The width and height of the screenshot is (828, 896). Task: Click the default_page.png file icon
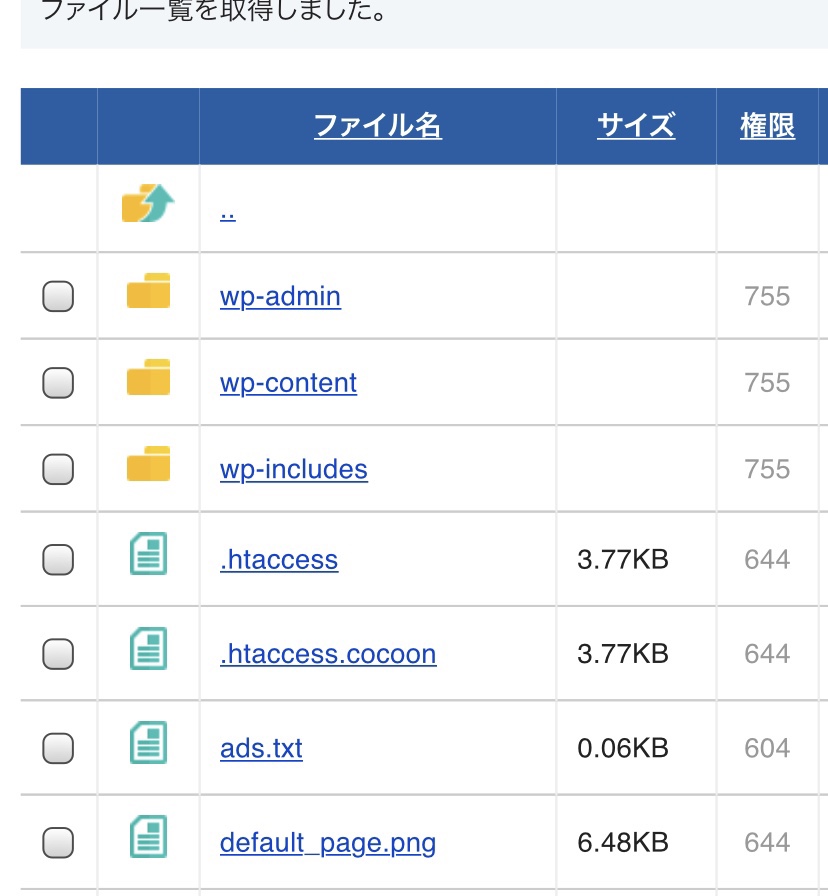[x=149, y=837]
